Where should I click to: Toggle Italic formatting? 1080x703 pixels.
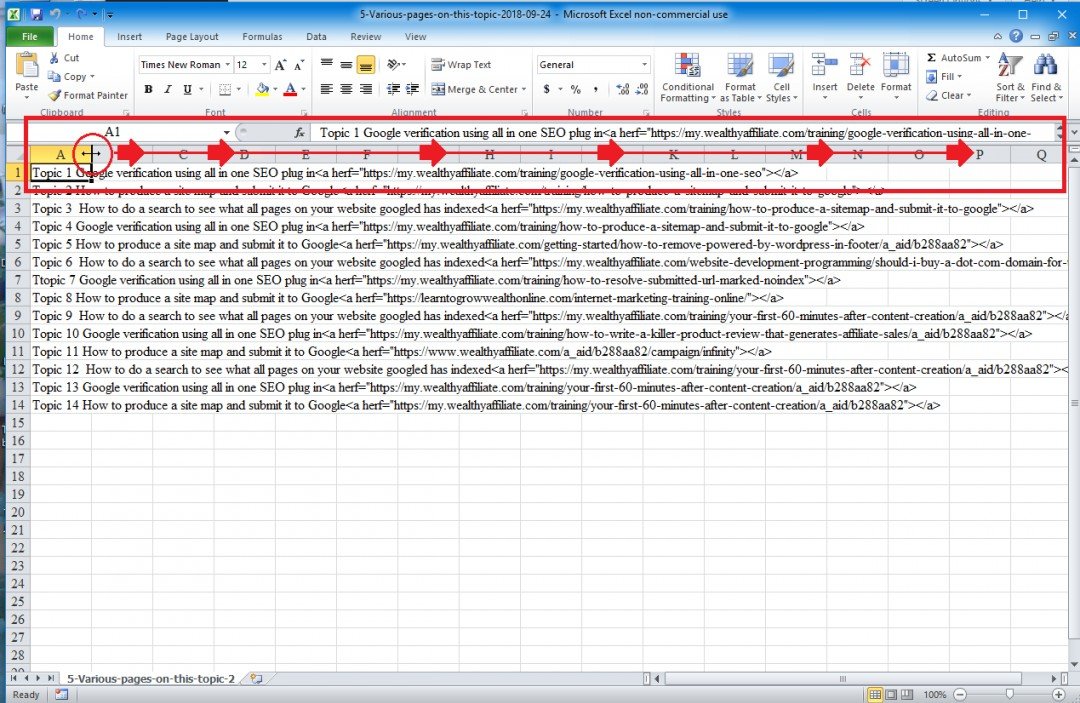pyautogui.click(x=167, y=89)
